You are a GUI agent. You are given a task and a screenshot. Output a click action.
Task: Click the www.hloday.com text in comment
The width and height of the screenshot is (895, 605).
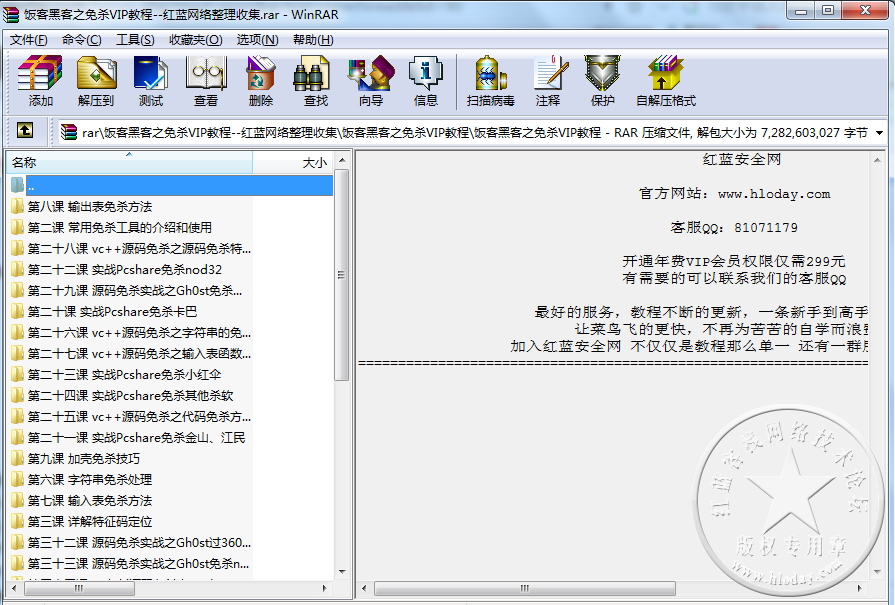click(774, 194)
